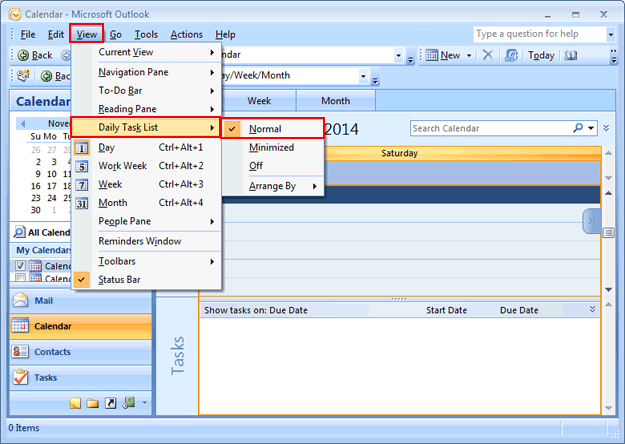This screenshot has width=625, height=444.
Task: Click the Day view icon in menu
Action: click(x=82, y=148)
